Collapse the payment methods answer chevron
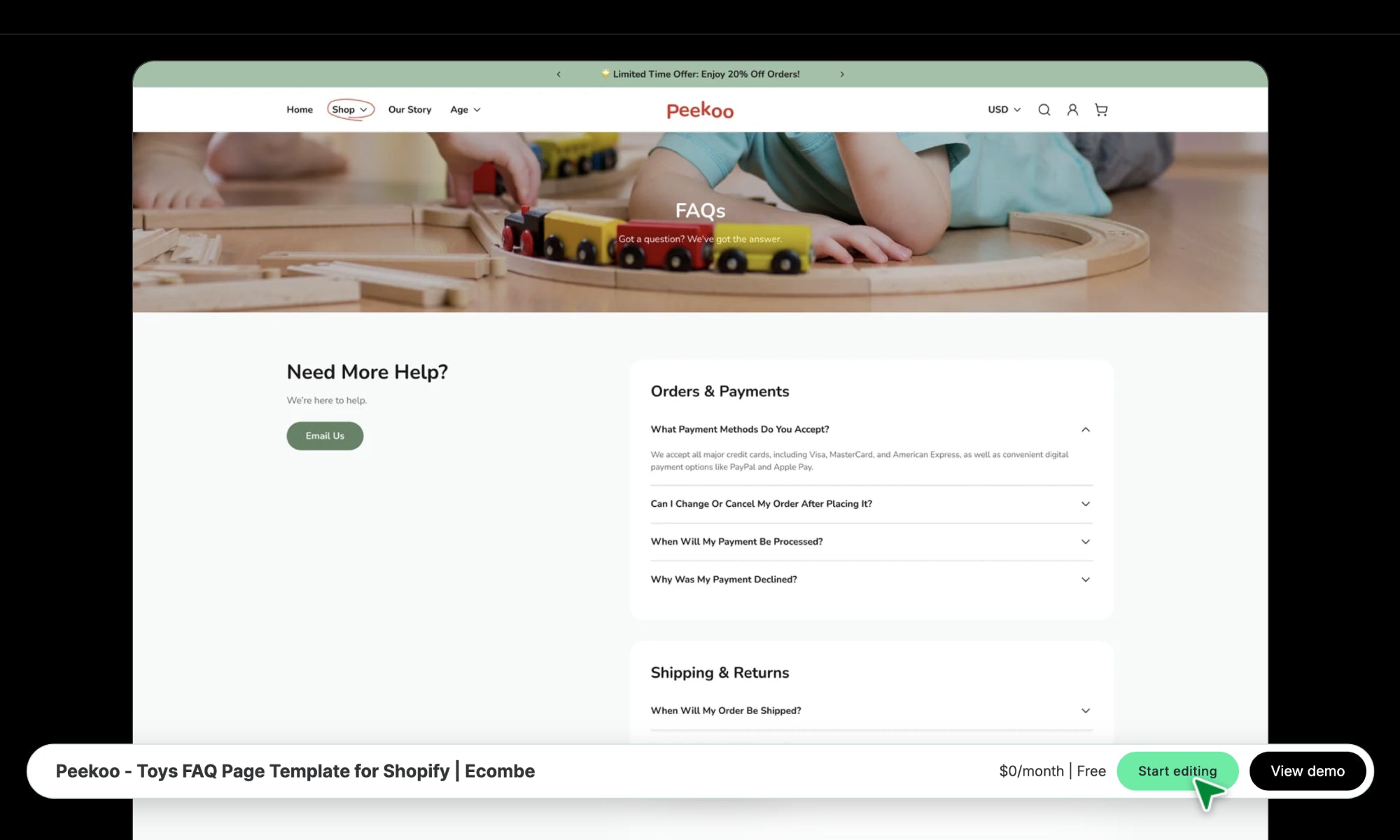Viewport: 1400px width, 840px height. 1086,430
